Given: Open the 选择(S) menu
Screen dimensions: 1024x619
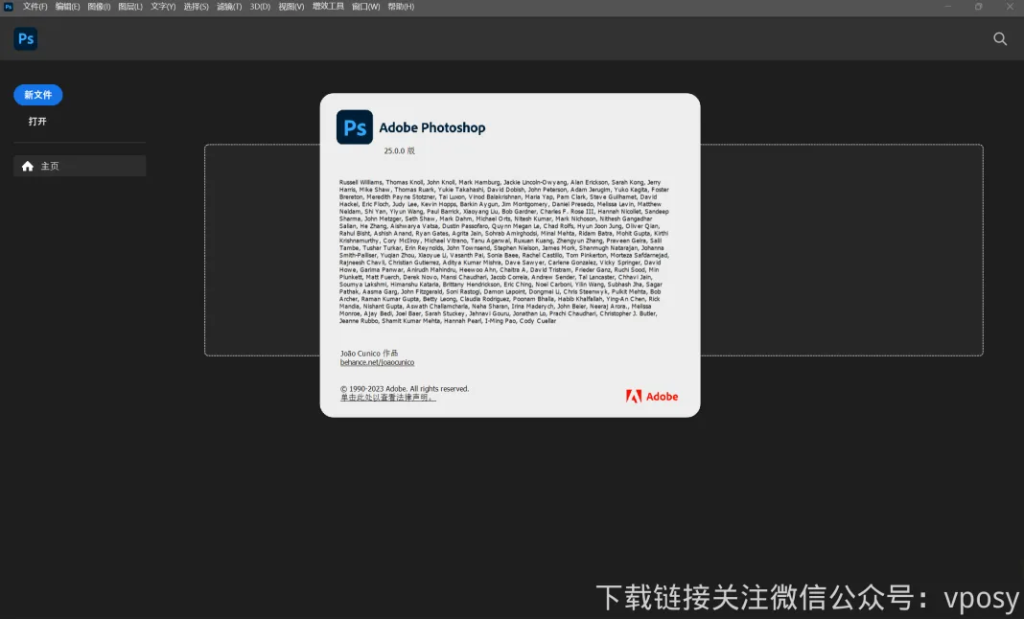Looking at the screenshot, I should [196, 7].
